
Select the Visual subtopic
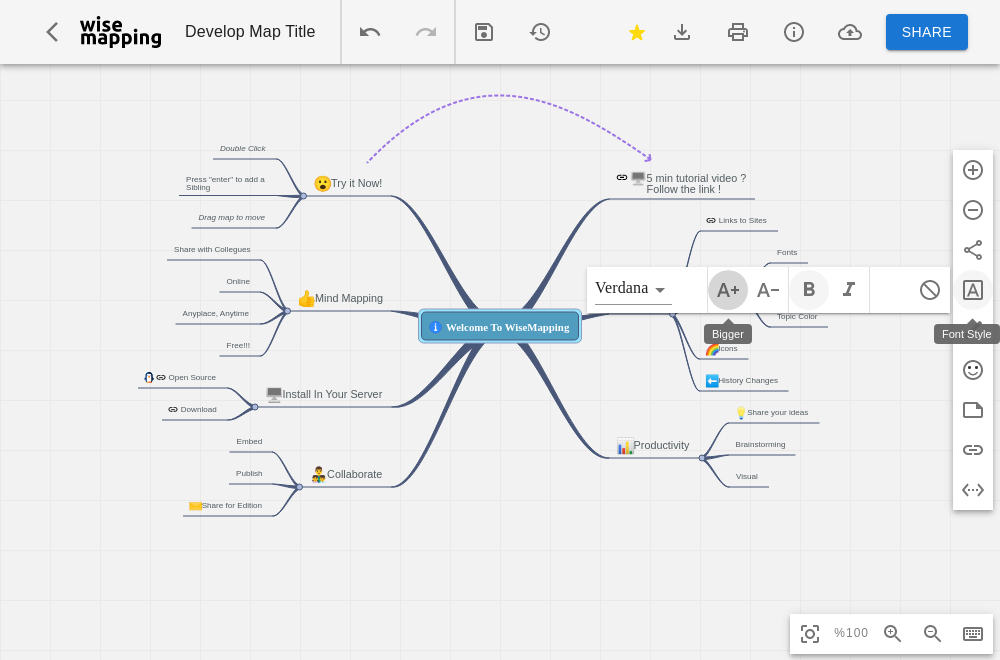747,476
